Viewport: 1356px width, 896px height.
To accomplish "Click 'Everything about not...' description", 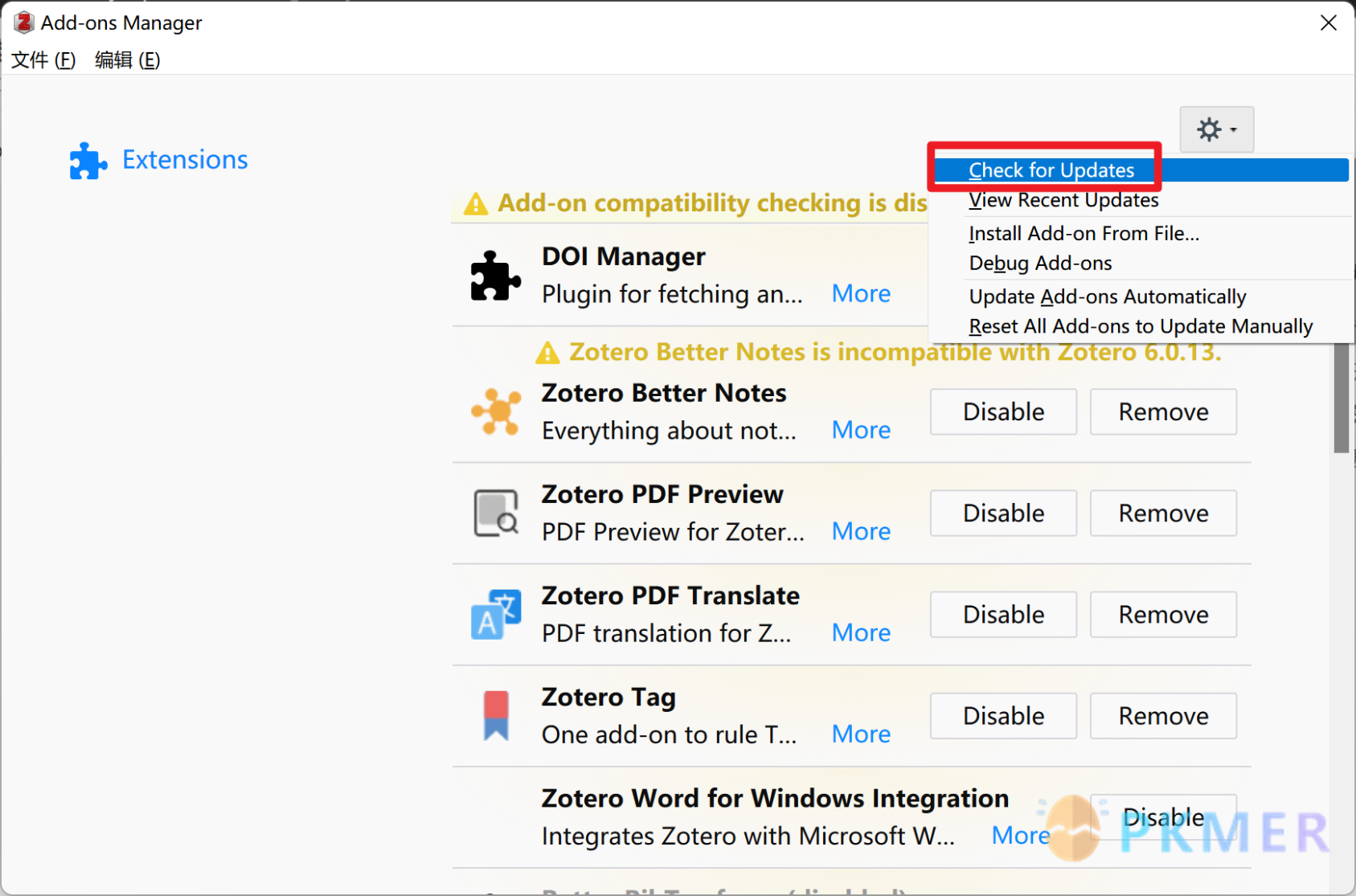I will pyautogui.click(x=669, y=431).
